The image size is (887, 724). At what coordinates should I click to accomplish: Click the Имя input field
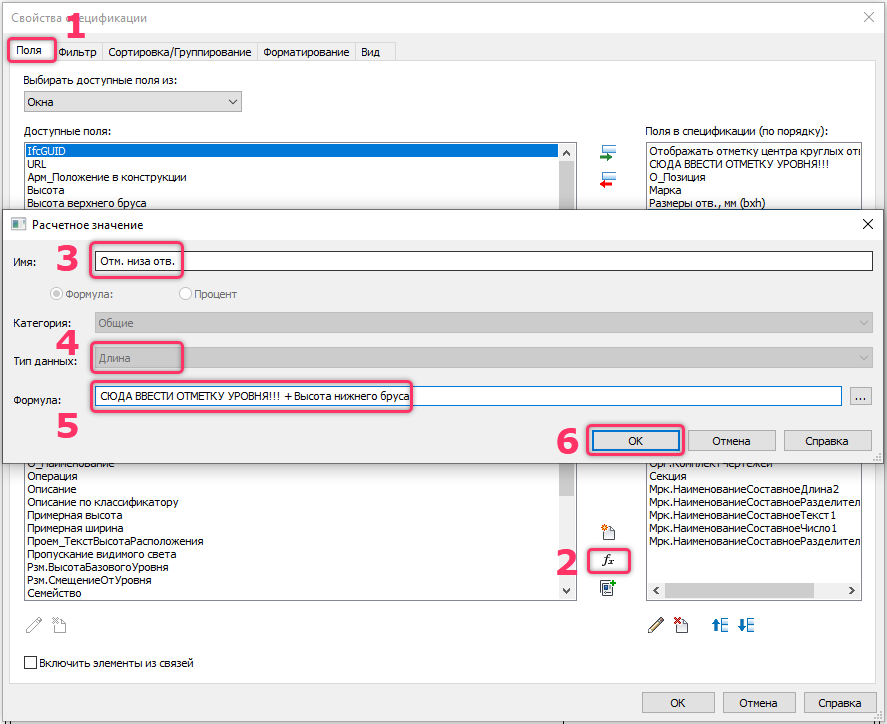[x=484, y=261]
